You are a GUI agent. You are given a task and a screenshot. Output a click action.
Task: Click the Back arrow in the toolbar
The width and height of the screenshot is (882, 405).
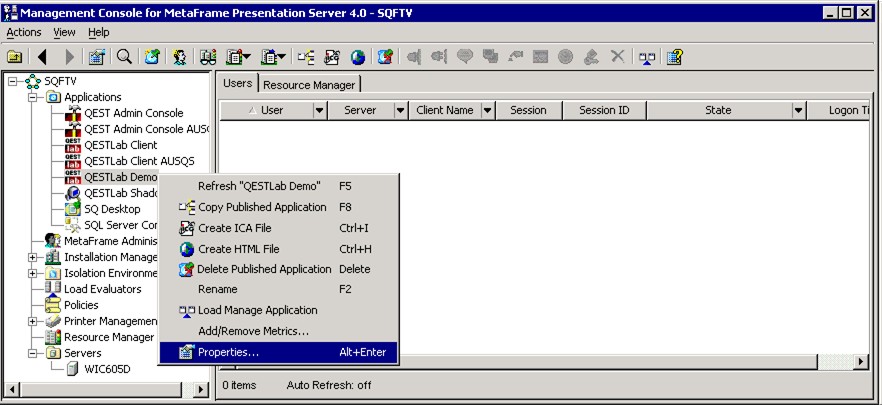43,57
